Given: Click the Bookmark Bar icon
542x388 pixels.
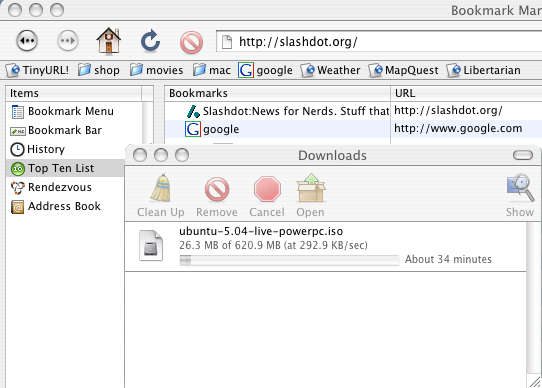Looking at the screenshot, I should coord(18,131).
